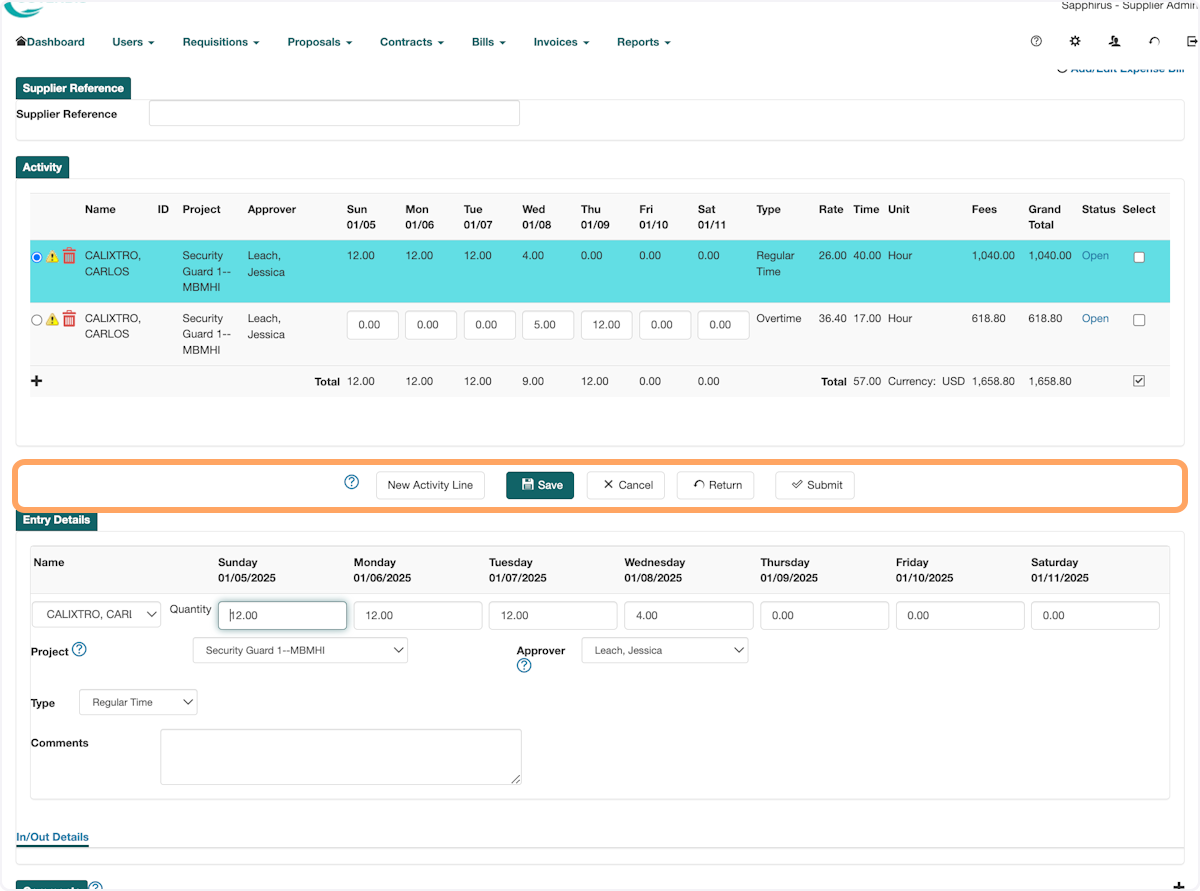Expand the Contracts menu
1200x891 pixels.
tap(412, 42)
